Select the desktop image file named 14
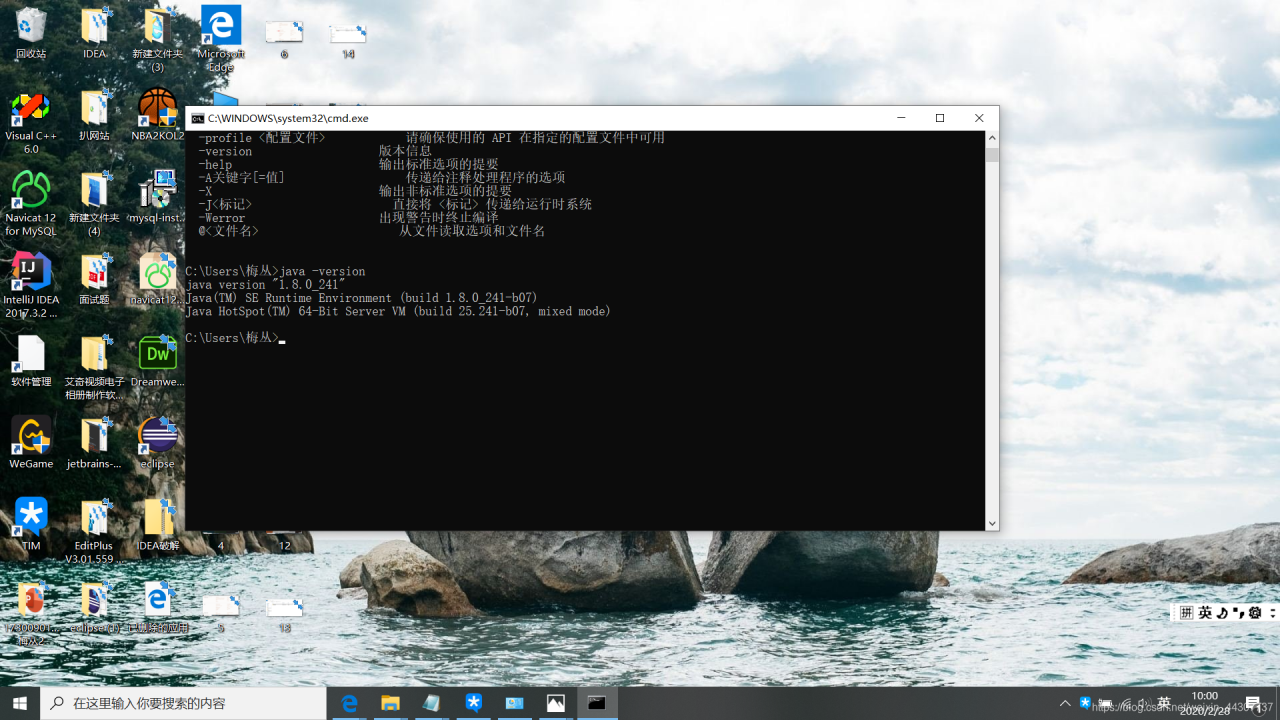1280x720 pixels. tap(348, 40)
